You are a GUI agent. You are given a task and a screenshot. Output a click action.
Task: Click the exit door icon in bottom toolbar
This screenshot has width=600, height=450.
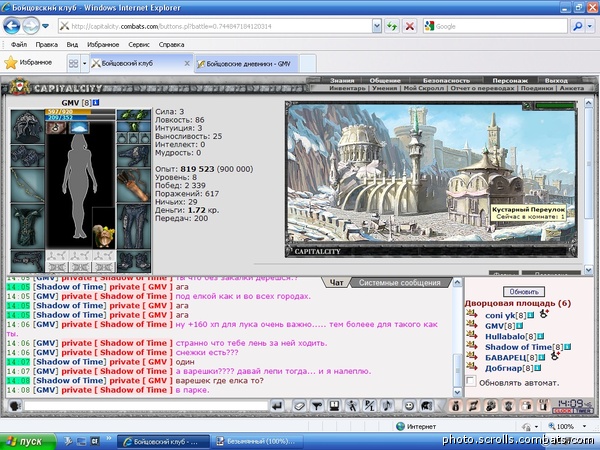coord(543,406)
